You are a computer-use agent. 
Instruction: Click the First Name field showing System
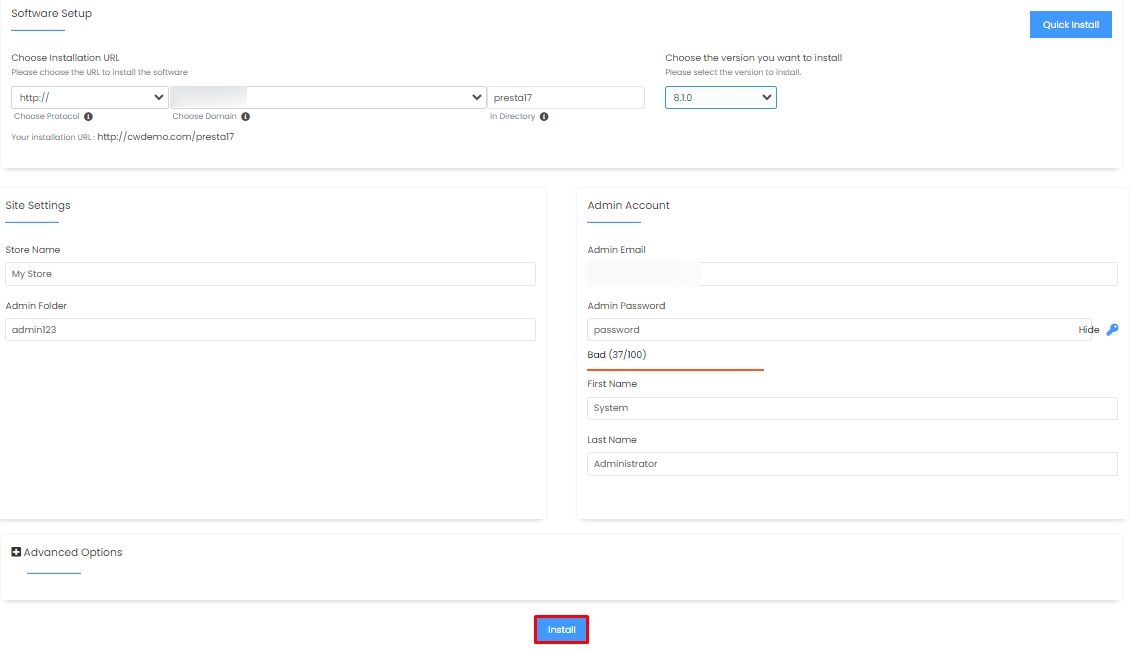[852, 408]
